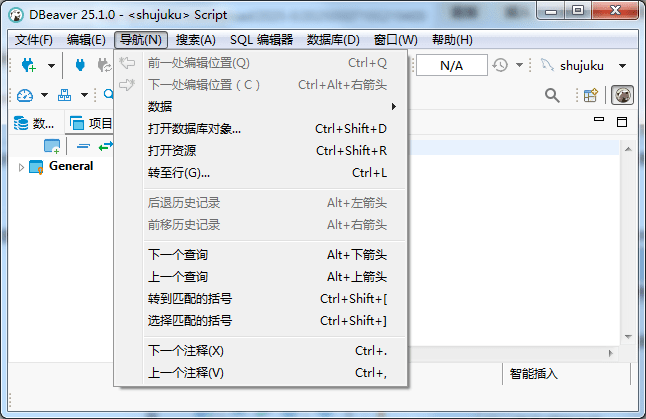Click the DBeaver perspective beaver icon
Screen dimensions: 646x419
click(x=622, y=95)
